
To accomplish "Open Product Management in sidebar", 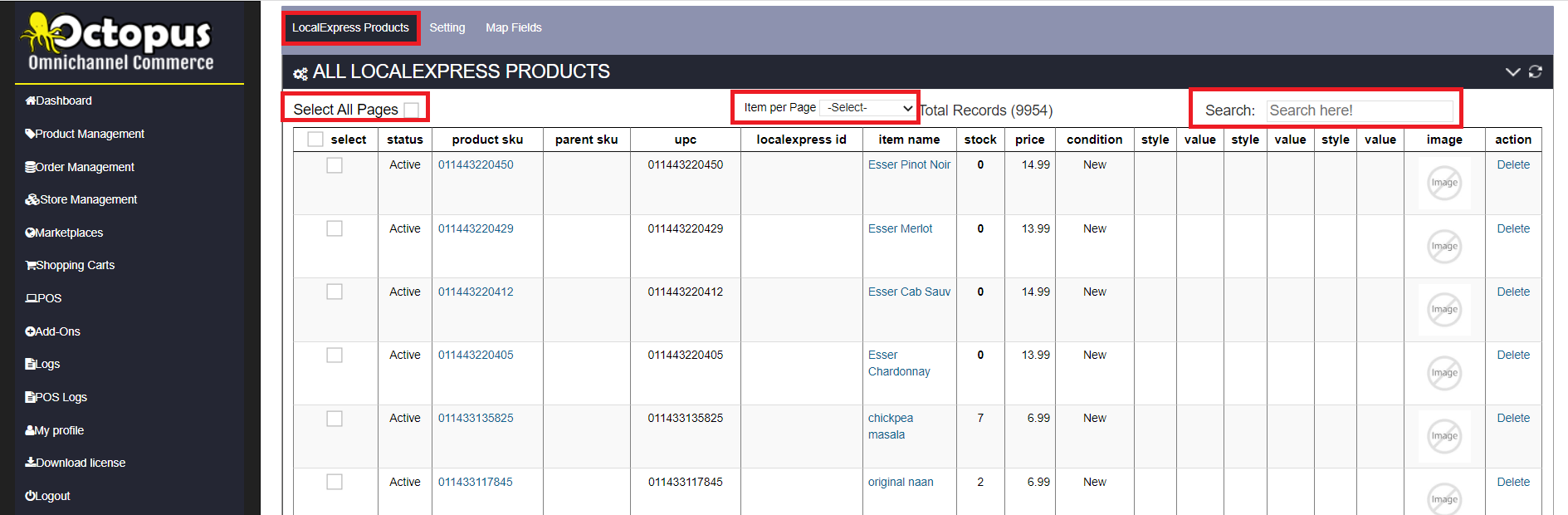I will point(85,134).
